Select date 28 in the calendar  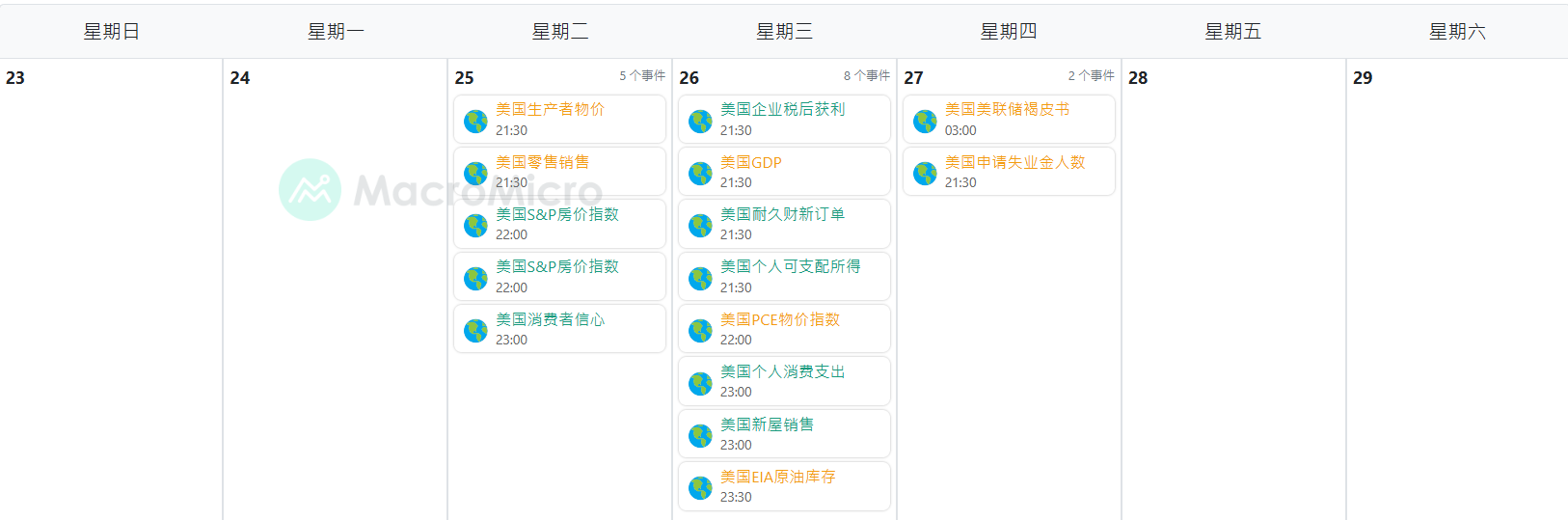tap(1138, 78)
